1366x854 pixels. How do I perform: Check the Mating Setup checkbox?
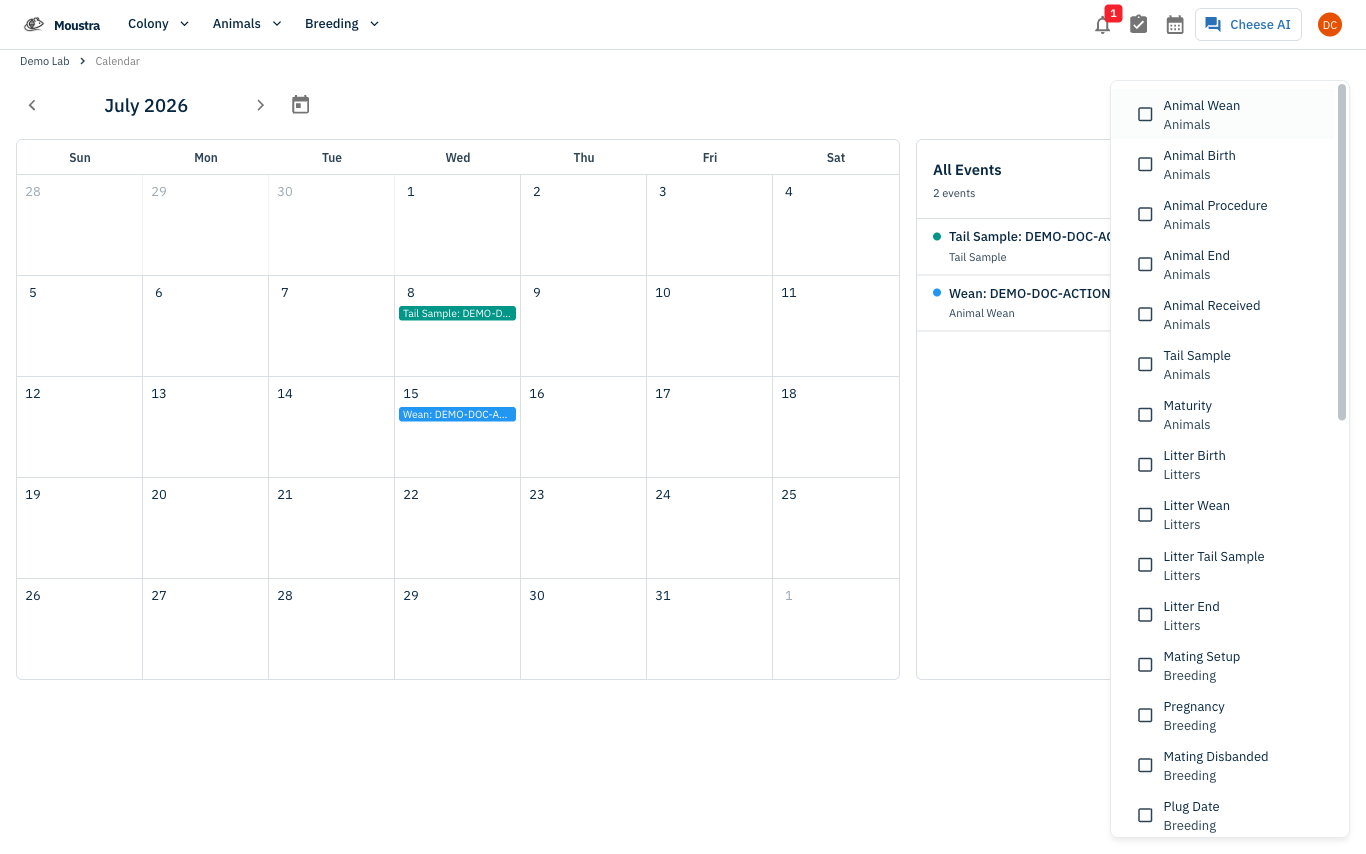pos(1145,665)
